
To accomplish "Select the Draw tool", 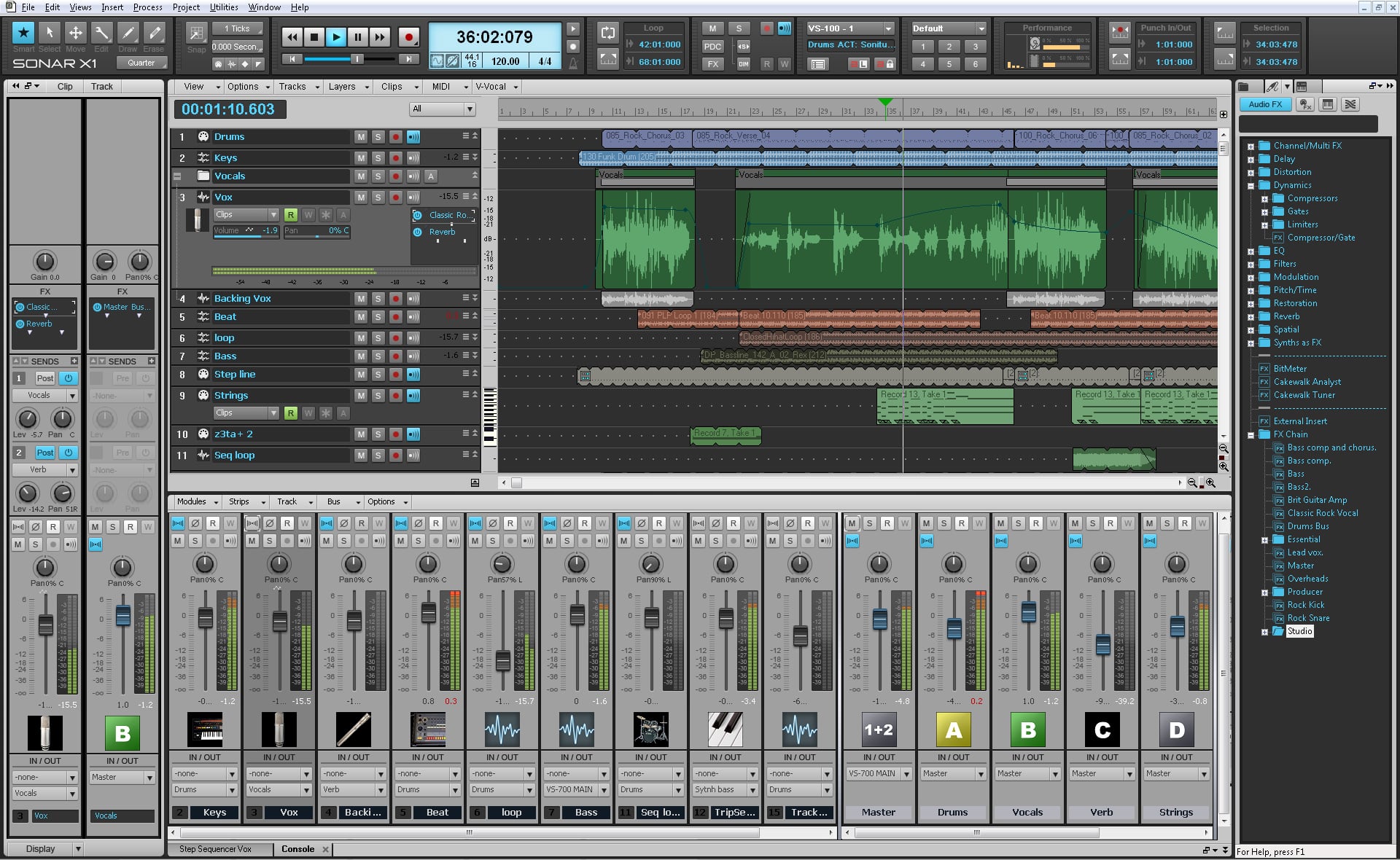I will [128, 33].
